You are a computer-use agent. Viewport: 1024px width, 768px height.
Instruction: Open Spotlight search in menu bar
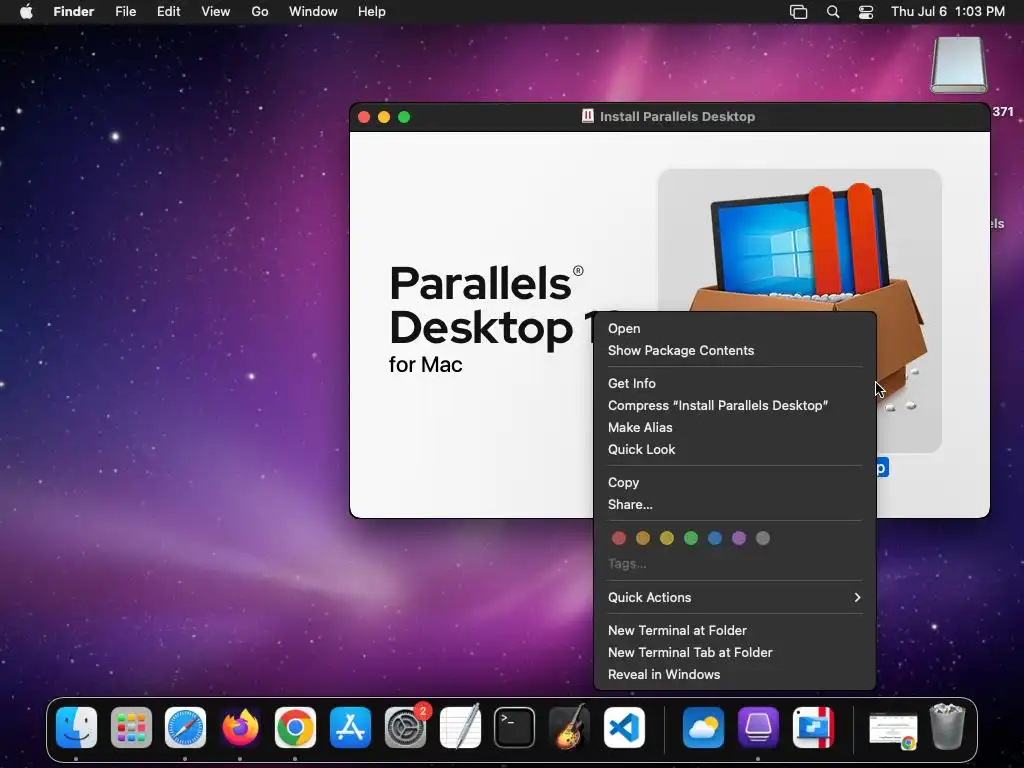833,12
